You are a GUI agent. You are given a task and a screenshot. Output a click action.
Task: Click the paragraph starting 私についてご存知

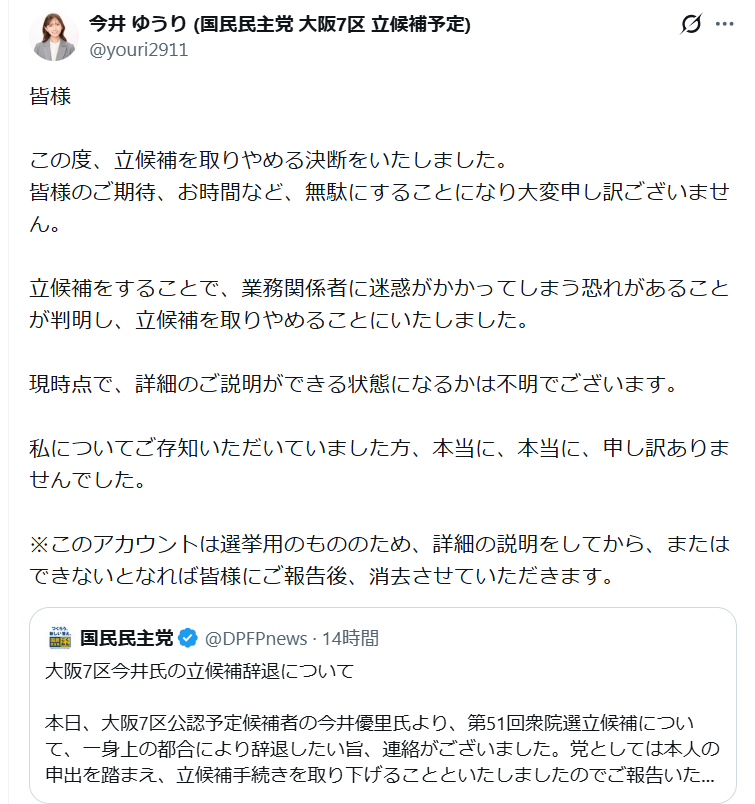380,463
